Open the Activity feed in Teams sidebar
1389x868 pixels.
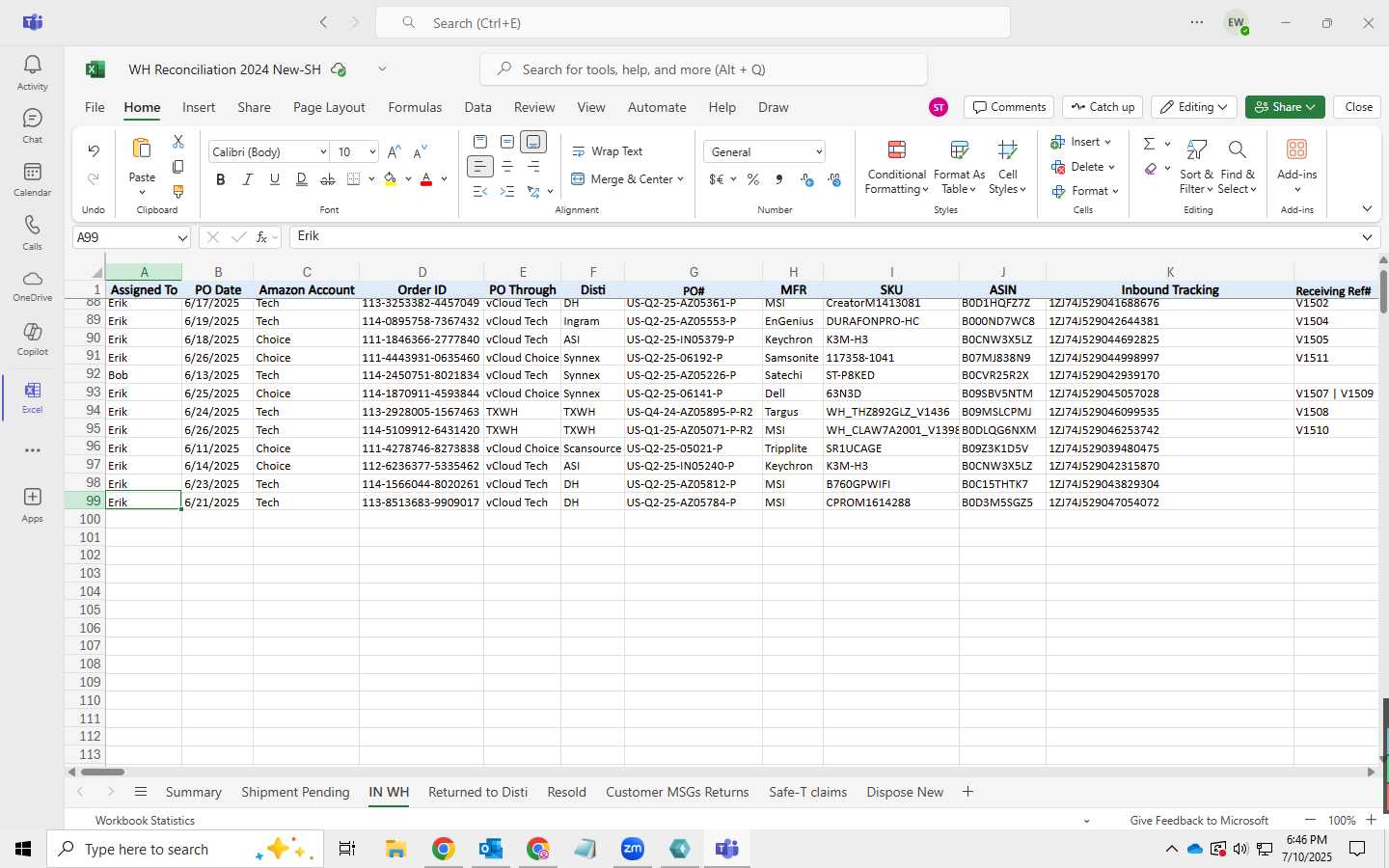[32, 72]
